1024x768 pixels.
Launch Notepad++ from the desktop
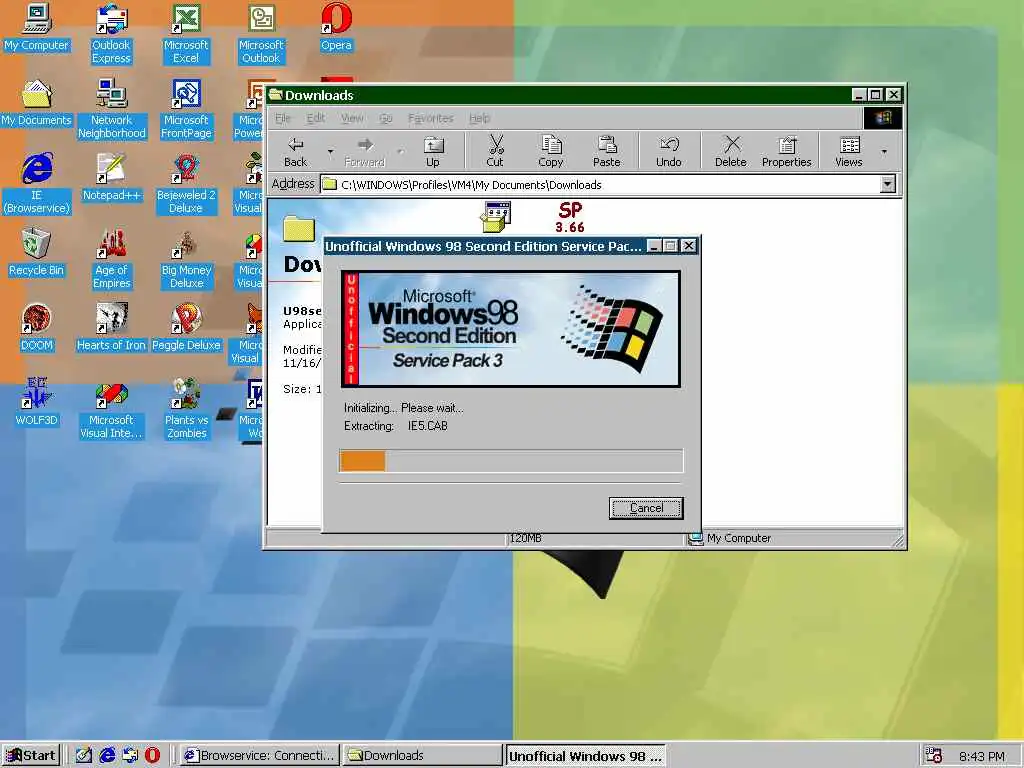tap(112, 178)
